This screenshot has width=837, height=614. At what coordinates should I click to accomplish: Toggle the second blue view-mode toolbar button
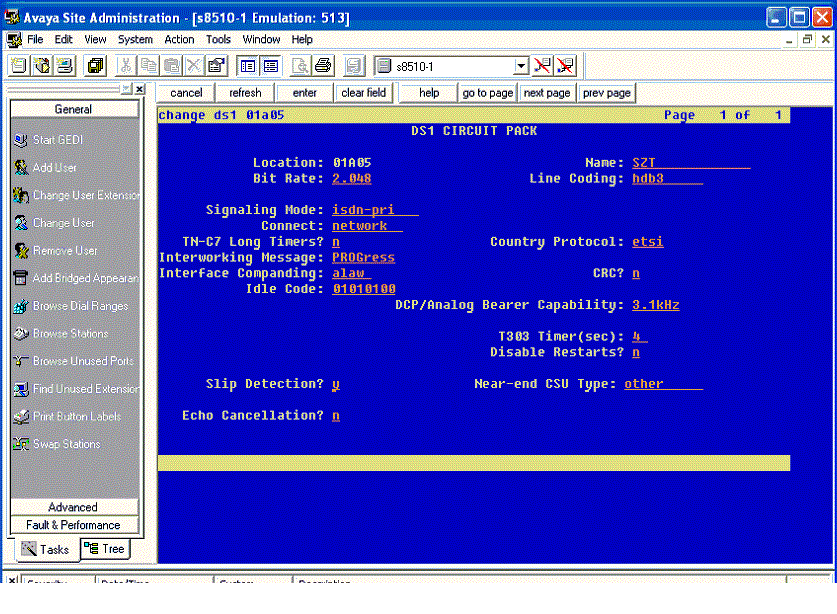coord(271,66)
